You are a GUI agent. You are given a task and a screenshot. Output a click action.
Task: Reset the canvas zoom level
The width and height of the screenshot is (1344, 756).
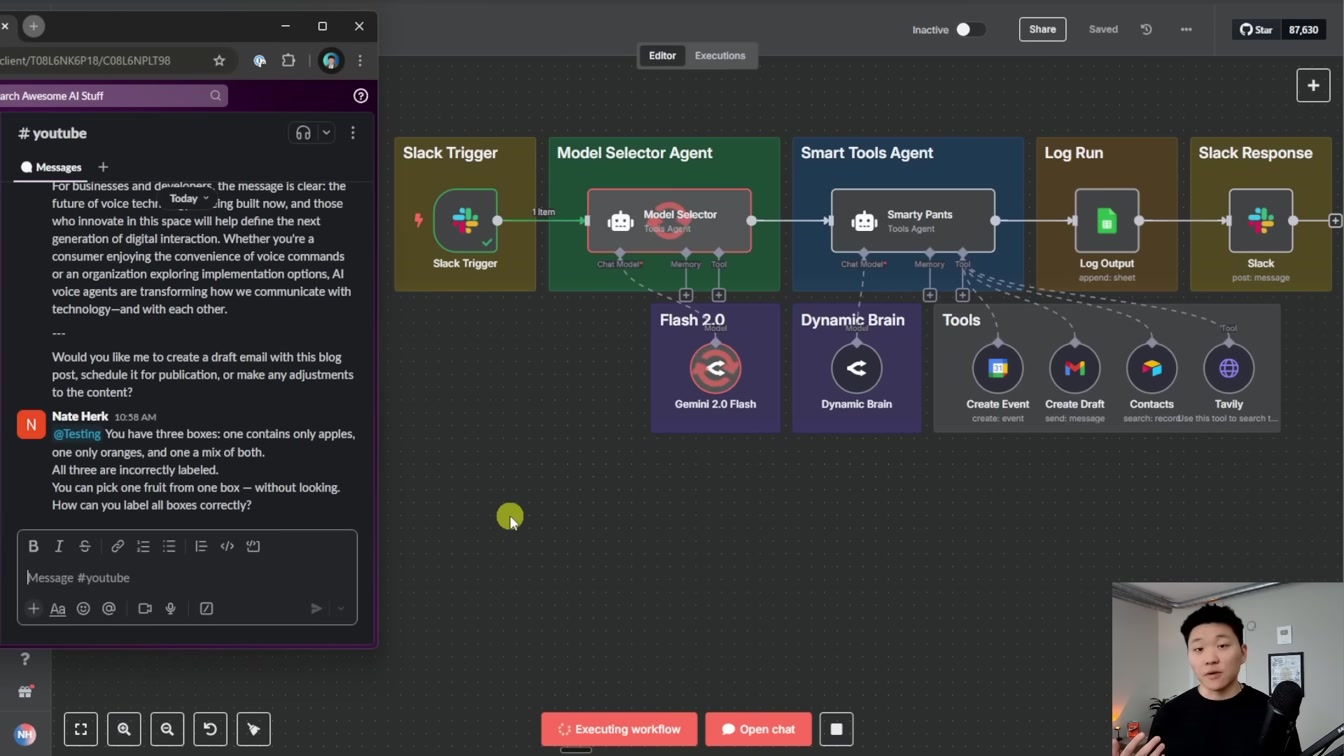210,729
